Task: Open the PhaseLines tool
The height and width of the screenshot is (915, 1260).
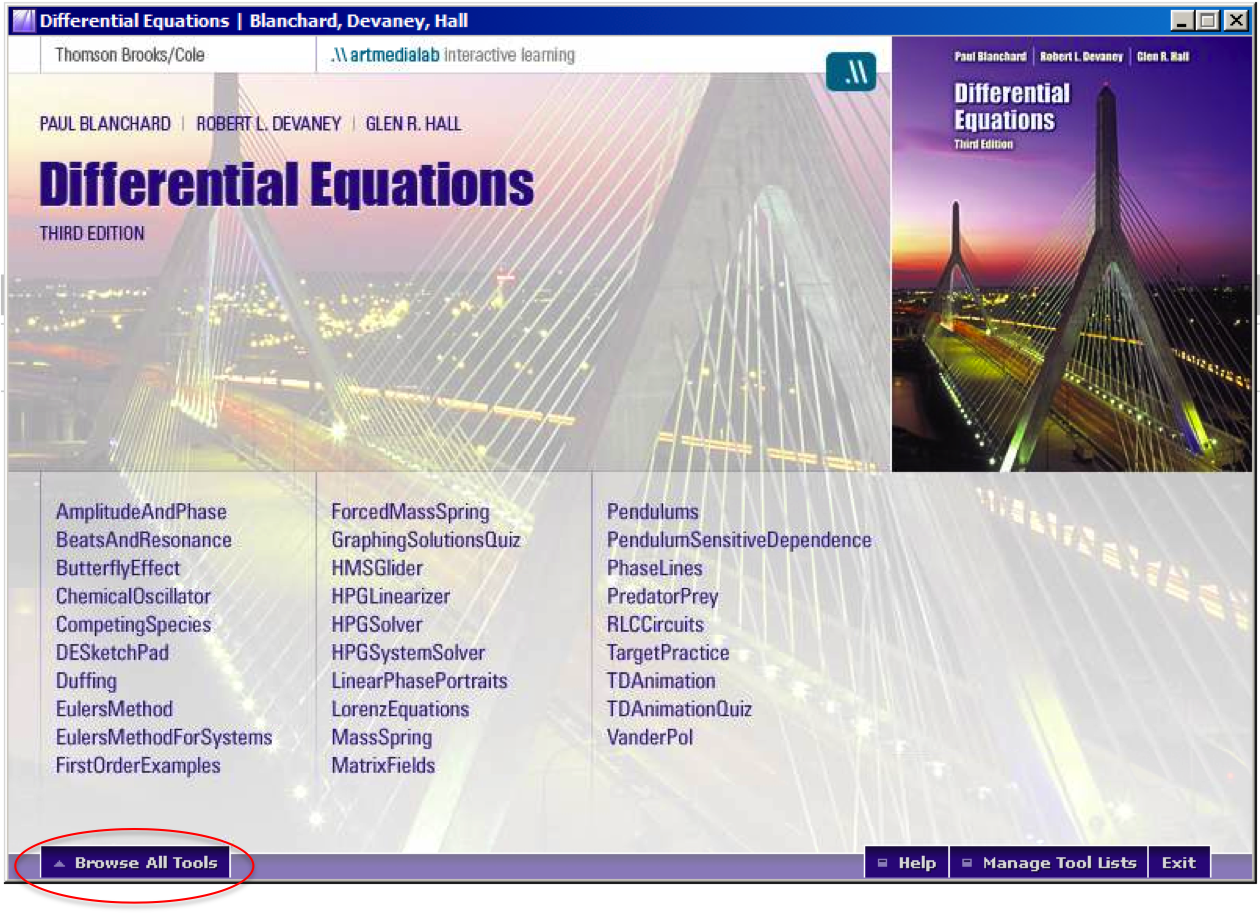Action: [x=655, y=568]
